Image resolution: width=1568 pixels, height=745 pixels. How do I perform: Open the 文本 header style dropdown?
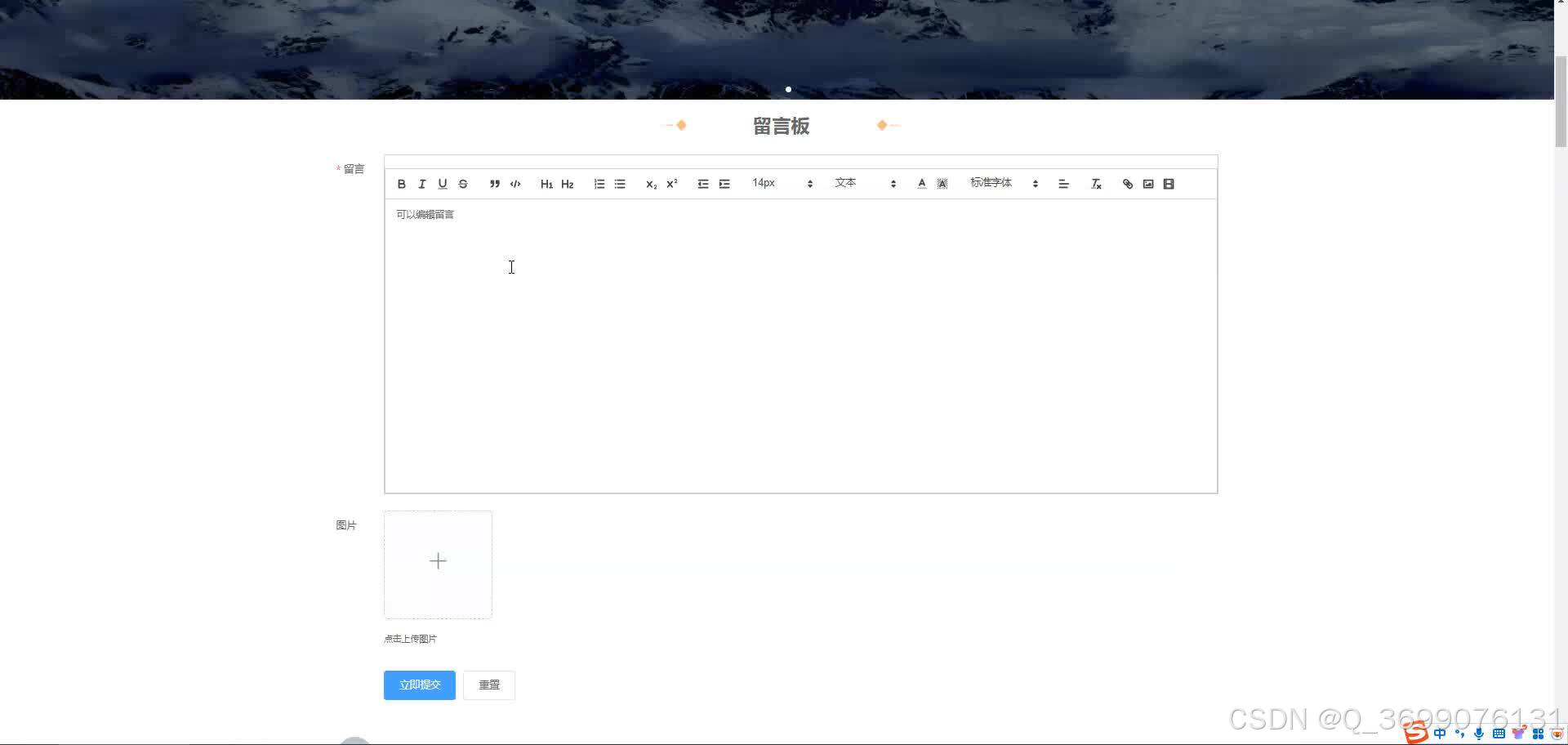coord(866,184)
